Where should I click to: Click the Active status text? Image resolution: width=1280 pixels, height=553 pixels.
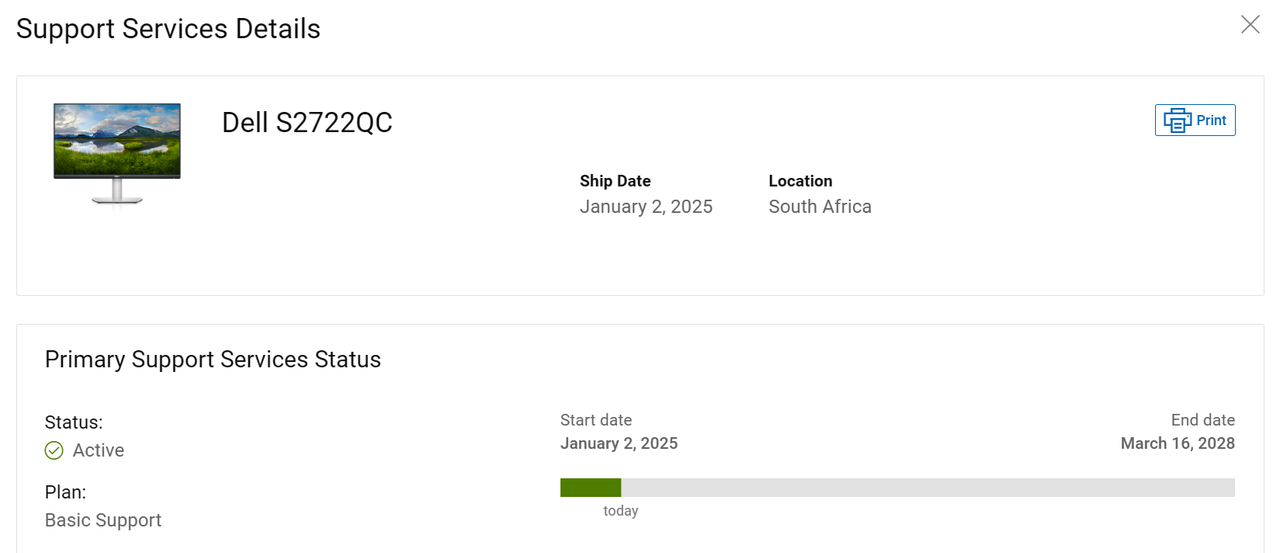(98, 451)
